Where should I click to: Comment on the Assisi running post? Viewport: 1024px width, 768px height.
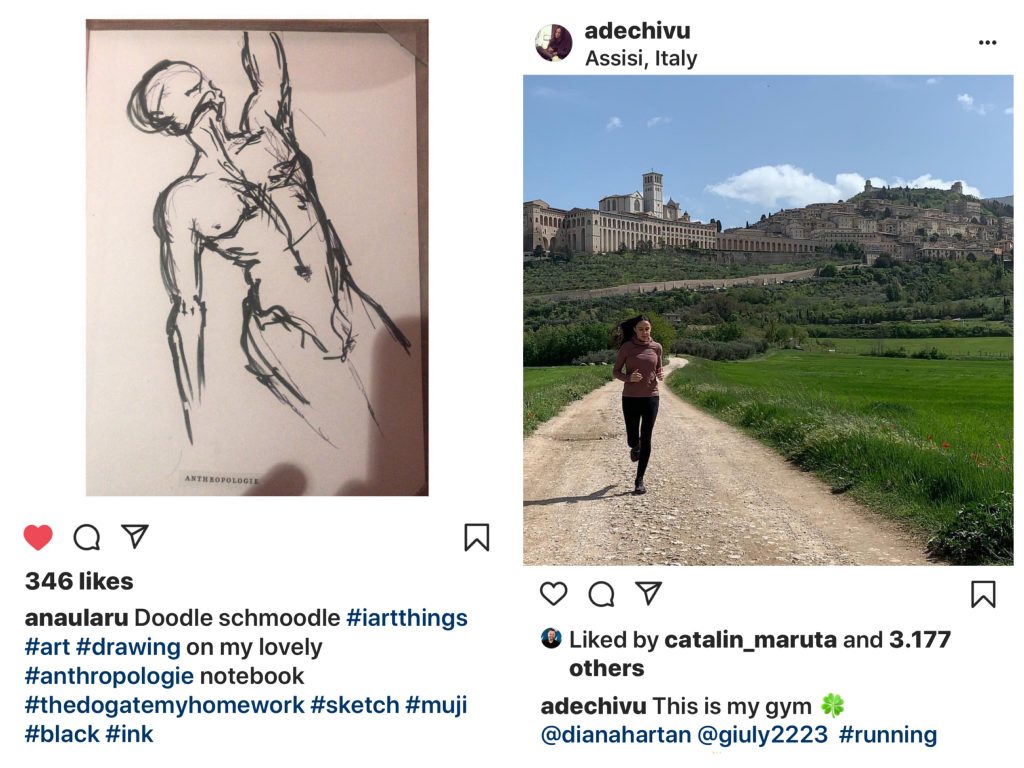(601, 594)
